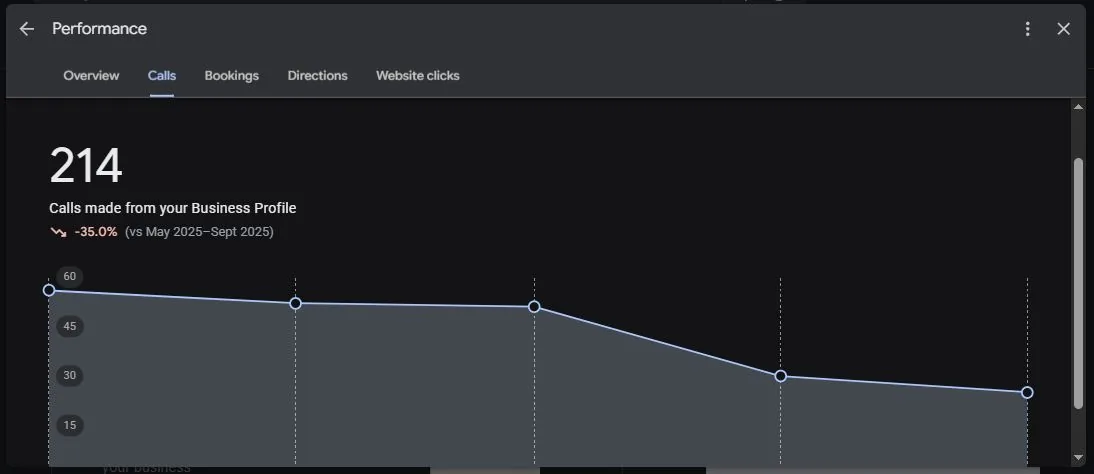The image size is (1094, 474).
Task: Select the second chart data point
Action: point(295,303)
